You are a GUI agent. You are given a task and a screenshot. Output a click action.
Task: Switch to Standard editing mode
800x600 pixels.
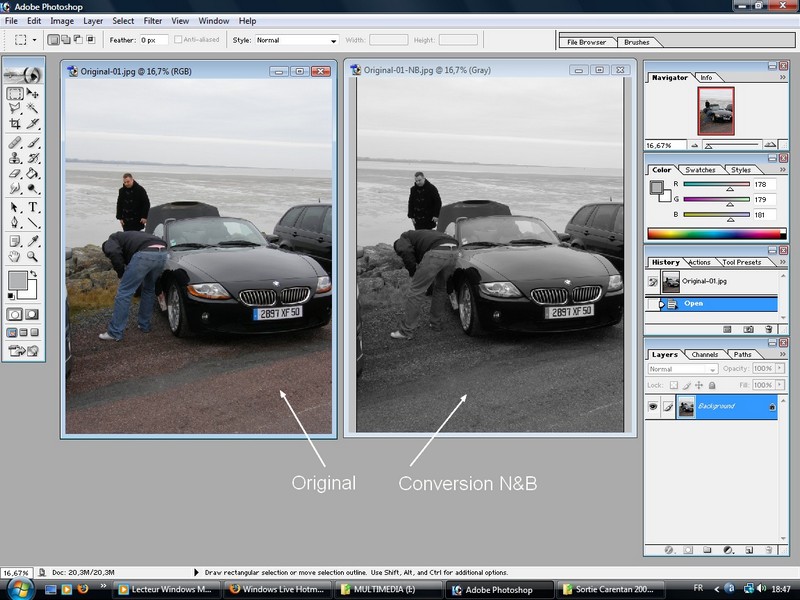pyautogui.click(x=15, y=314)
